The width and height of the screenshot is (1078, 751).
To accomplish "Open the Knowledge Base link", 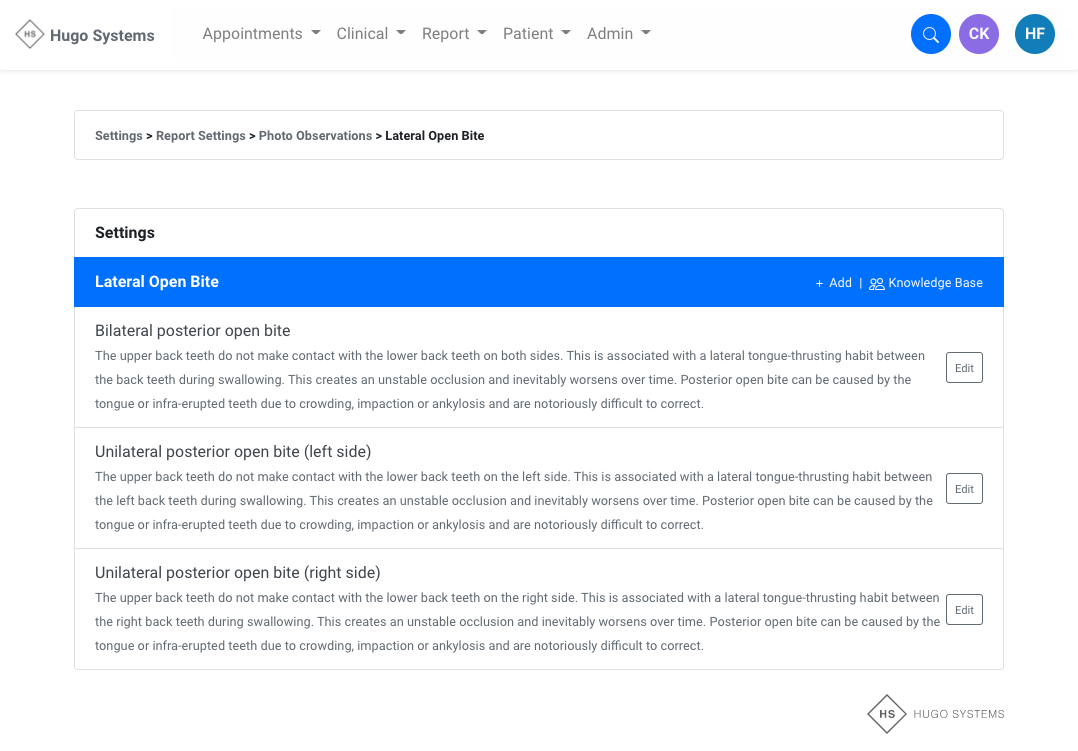I will (x=935, y=283).
